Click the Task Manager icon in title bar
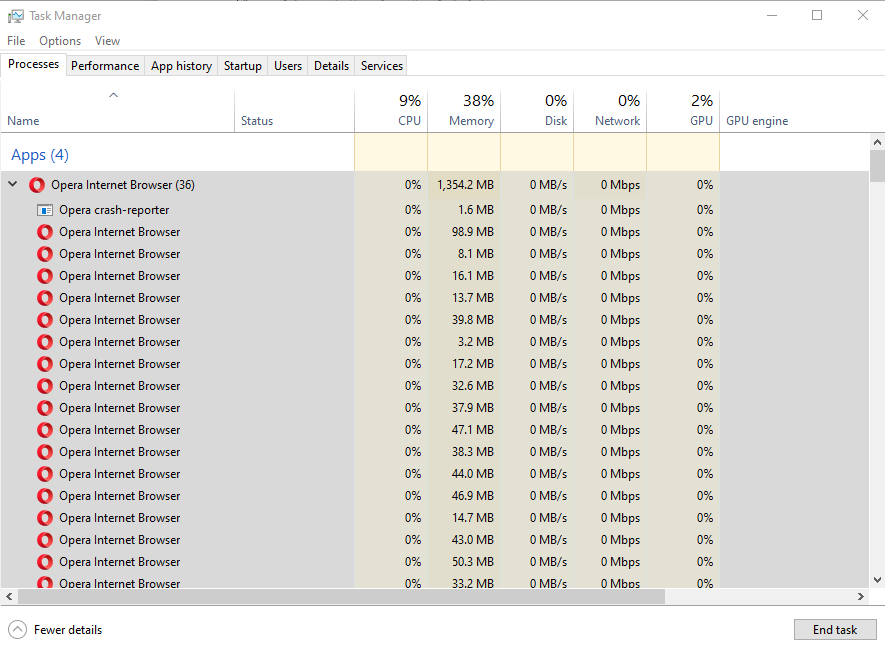The height and width of the screenshot is (653, 885). click(x=15, y=16)
